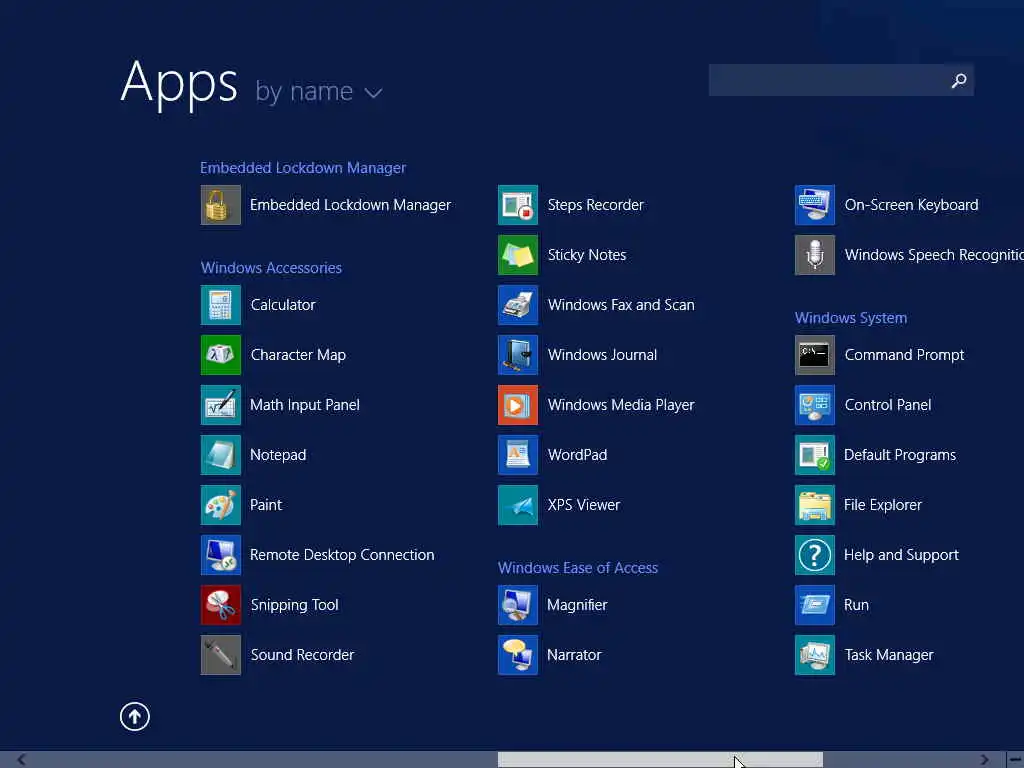This screenshot has height=768, width=1024.
Task: Open the On-Screen Keyboard icon
Action: click(x=815, y=205)
